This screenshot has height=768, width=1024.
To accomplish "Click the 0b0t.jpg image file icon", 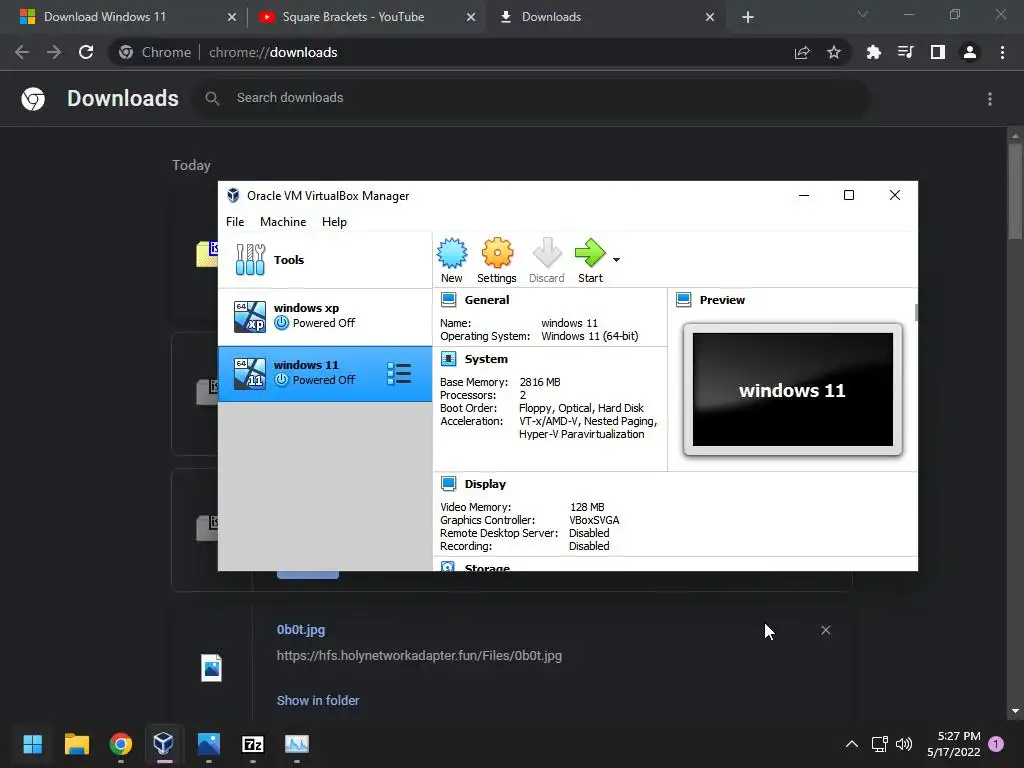I will [212, 667].
